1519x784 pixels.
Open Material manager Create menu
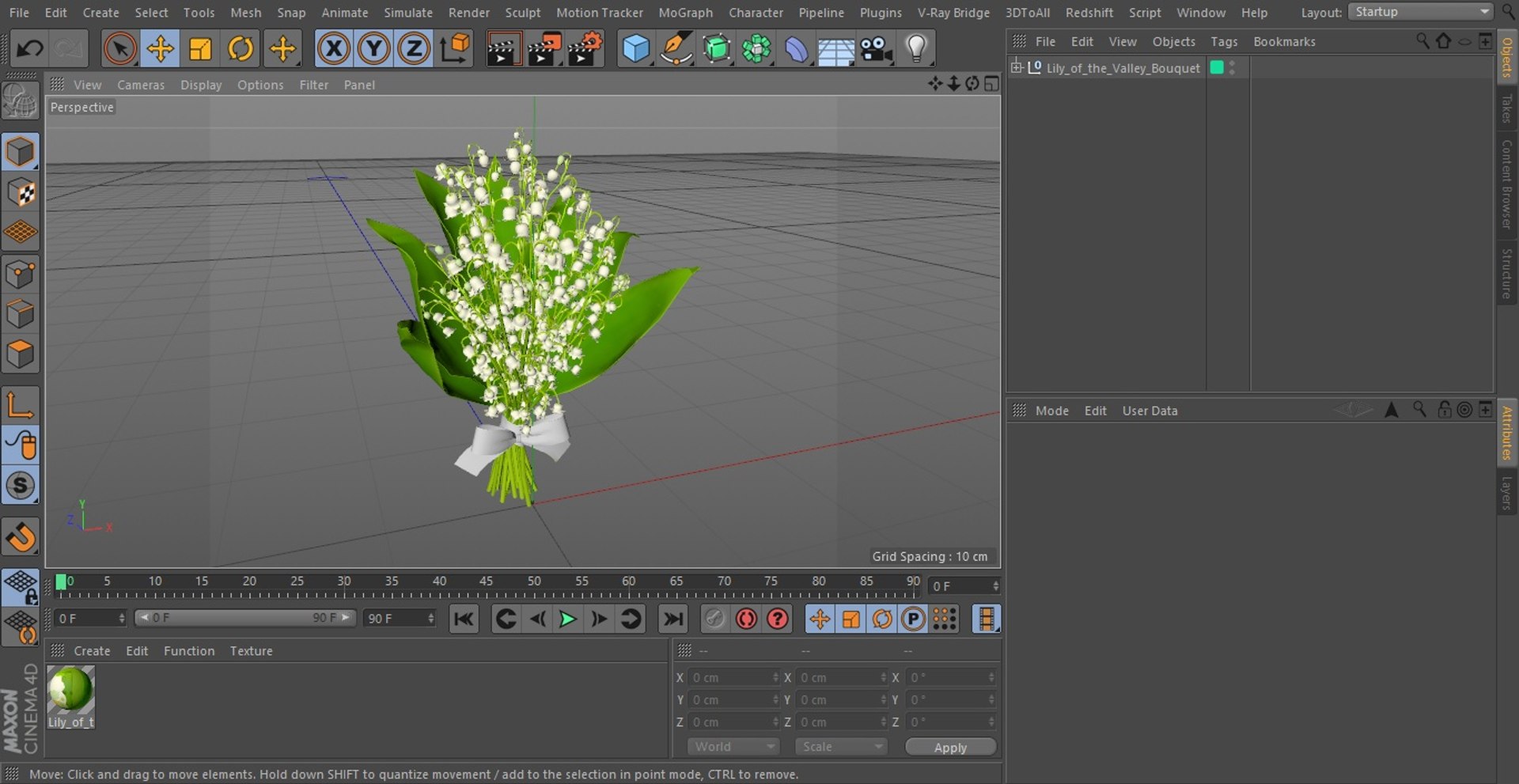click(92, 650)
